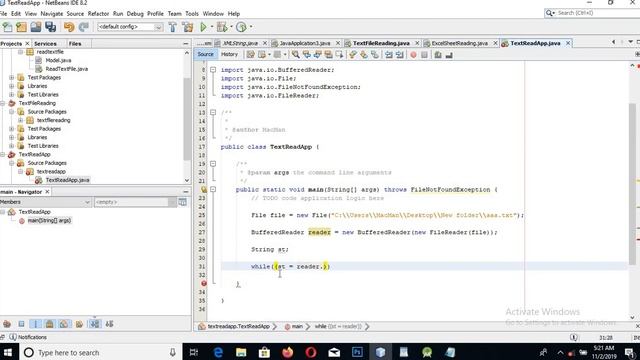The height and width of the screenshot is (360, 640).
Task: Click the Shift Line Left icon
Action: (389, 55)
